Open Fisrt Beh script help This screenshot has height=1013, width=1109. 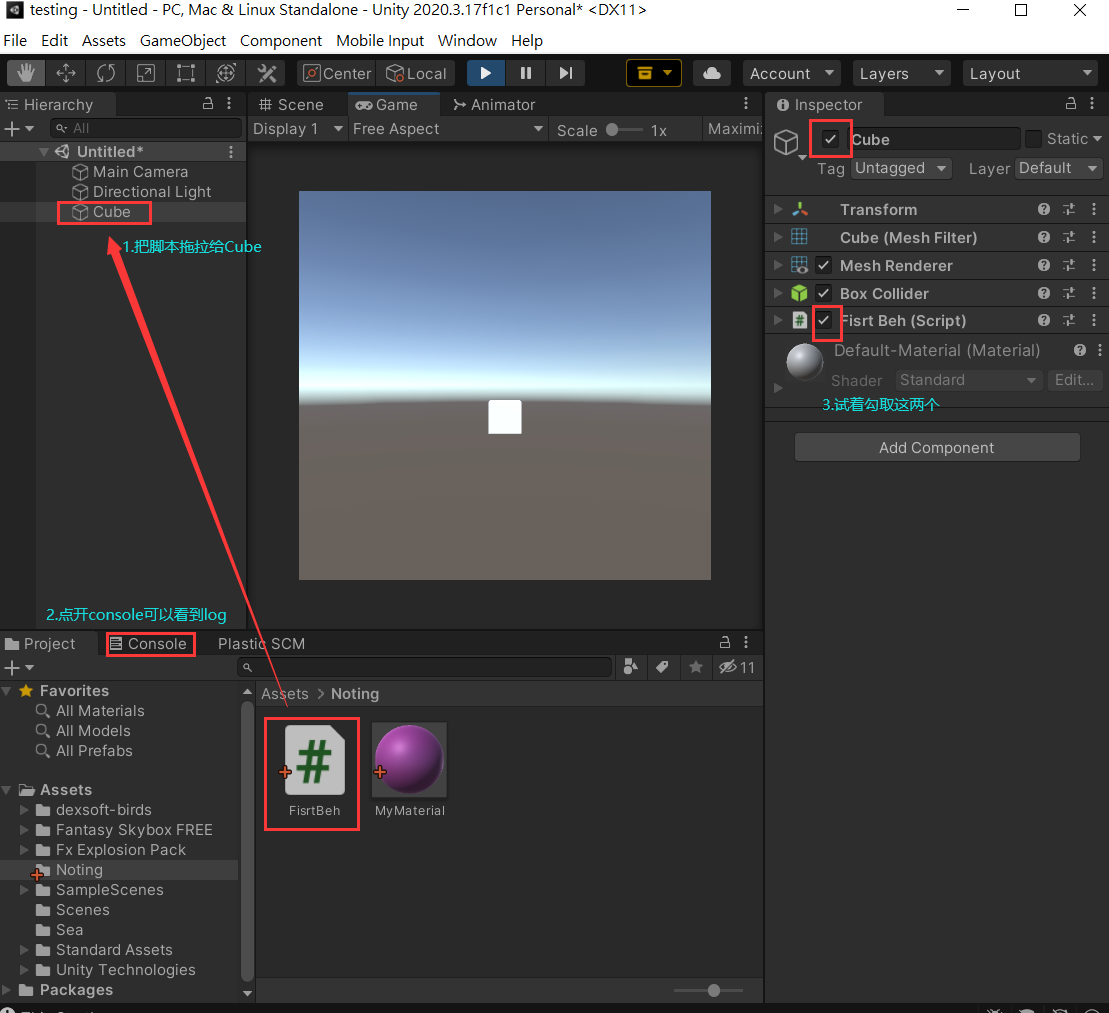coord(1043,320)
